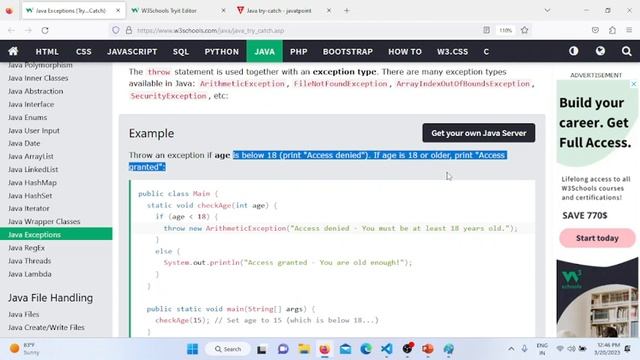This screenshot has width=640, height=360.
Task: Click the 110% zoom level indicator
Action: 506,30
